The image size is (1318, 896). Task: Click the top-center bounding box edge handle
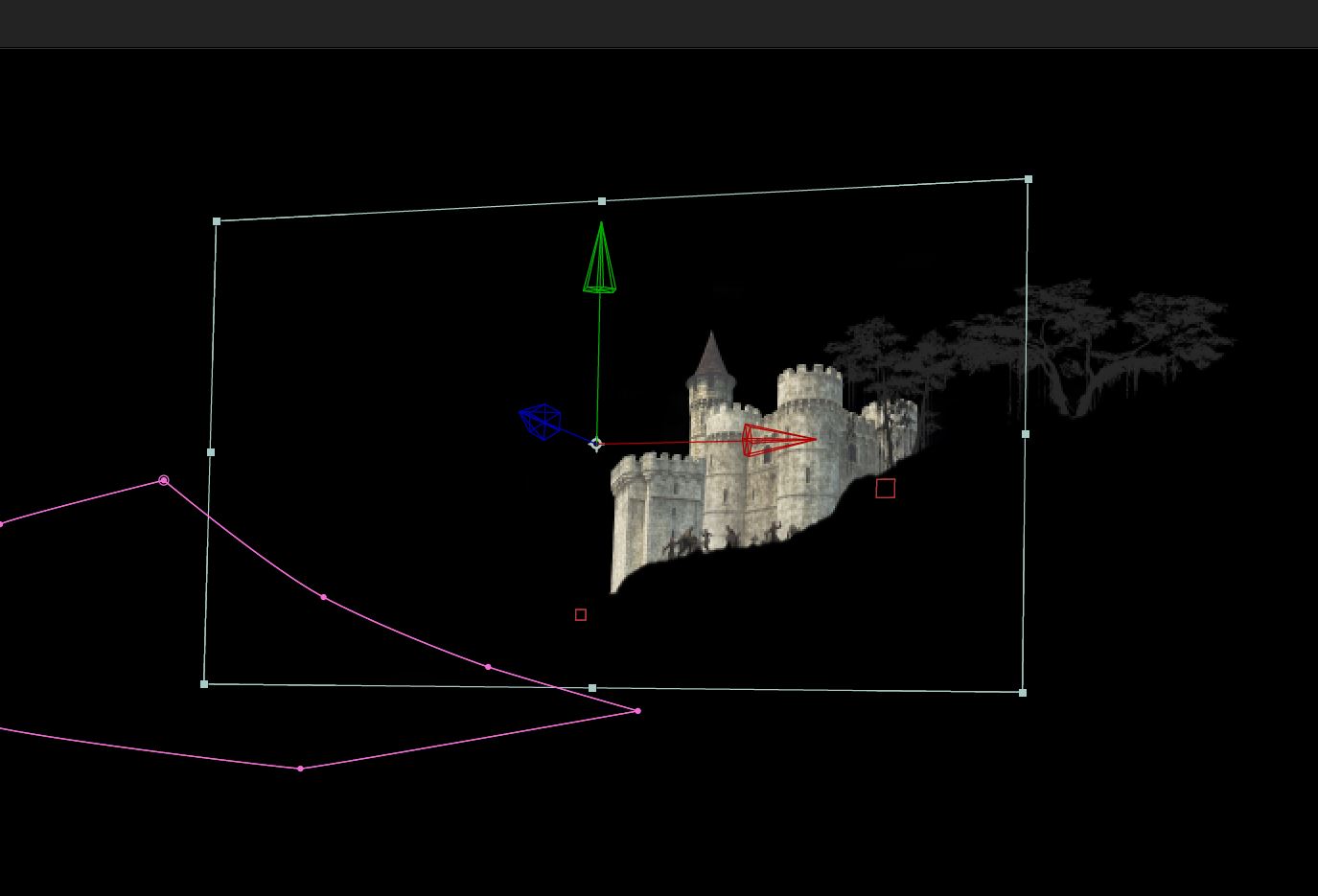(x=602, y=201)
